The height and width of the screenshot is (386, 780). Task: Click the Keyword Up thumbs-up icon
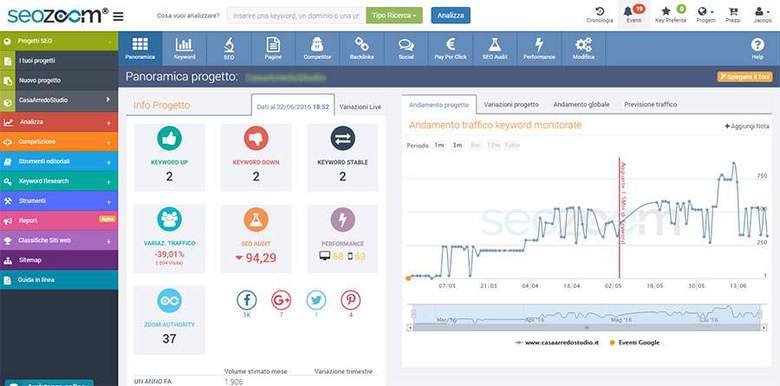pyautogui.click(x=169, y=138)
